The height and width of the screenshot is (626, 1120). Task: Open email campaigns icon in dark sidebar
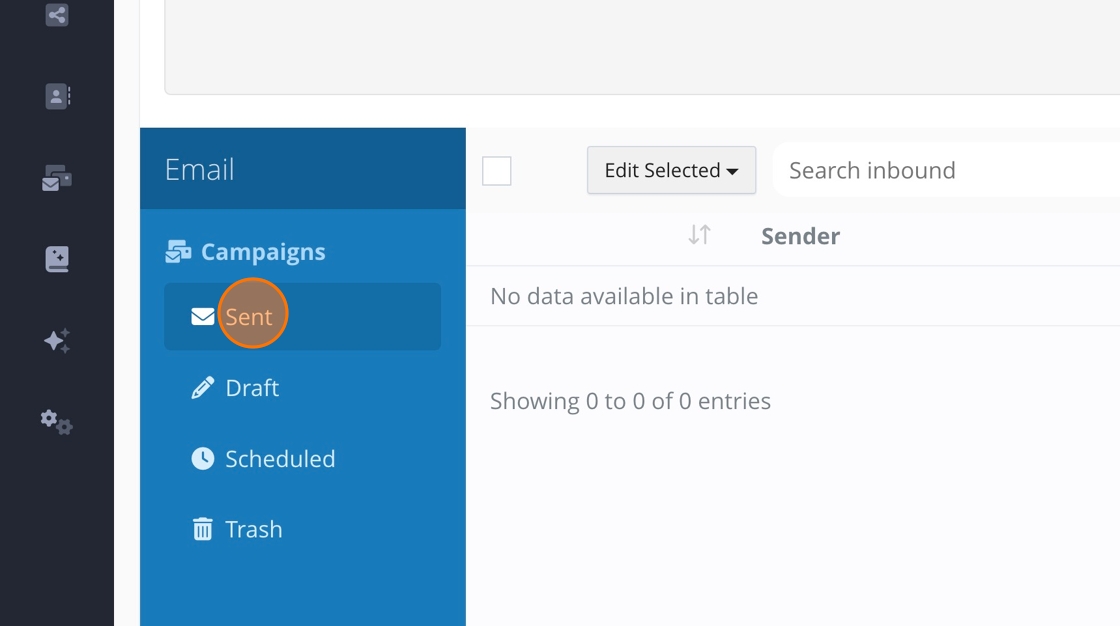click(x=57, y=179)
